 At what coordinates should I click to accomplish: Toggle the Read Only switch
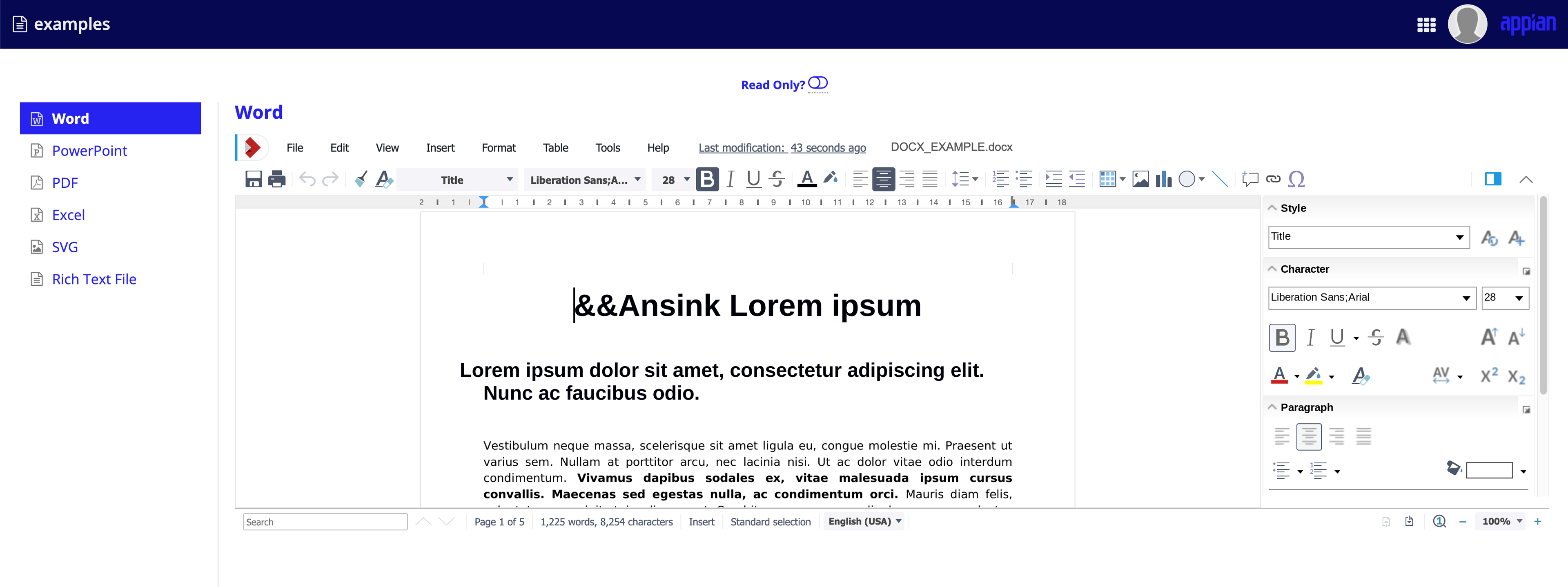pyautogui.click(x=817, y=83)
